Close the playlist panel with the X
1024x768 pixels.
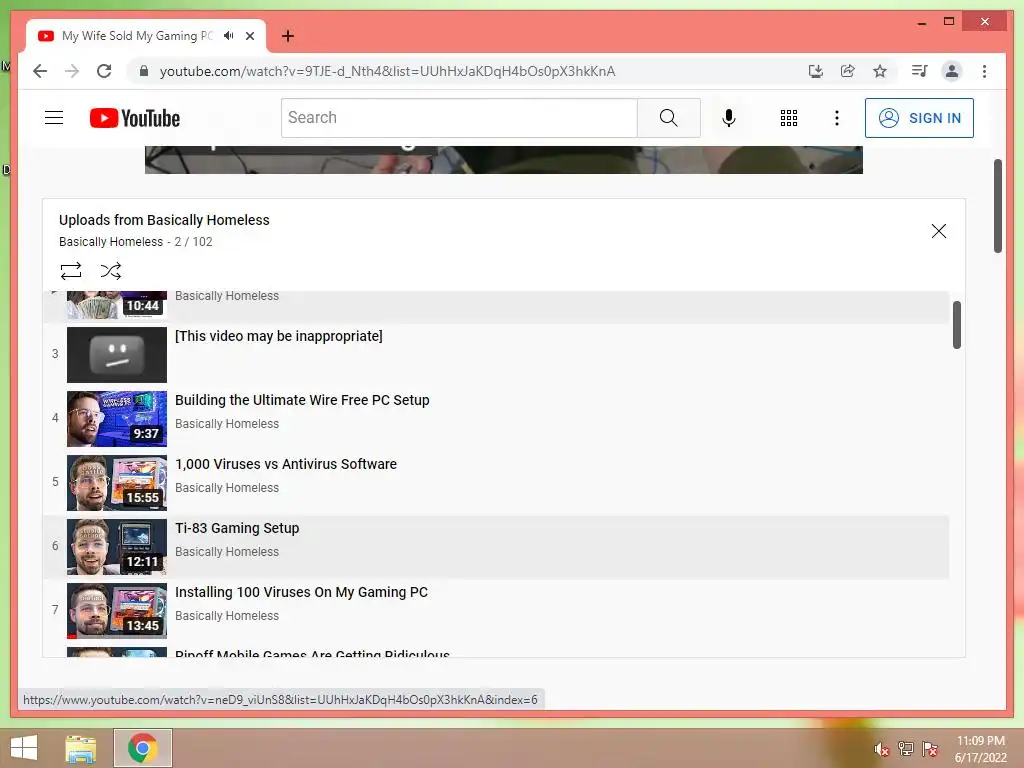coord(938,231)
